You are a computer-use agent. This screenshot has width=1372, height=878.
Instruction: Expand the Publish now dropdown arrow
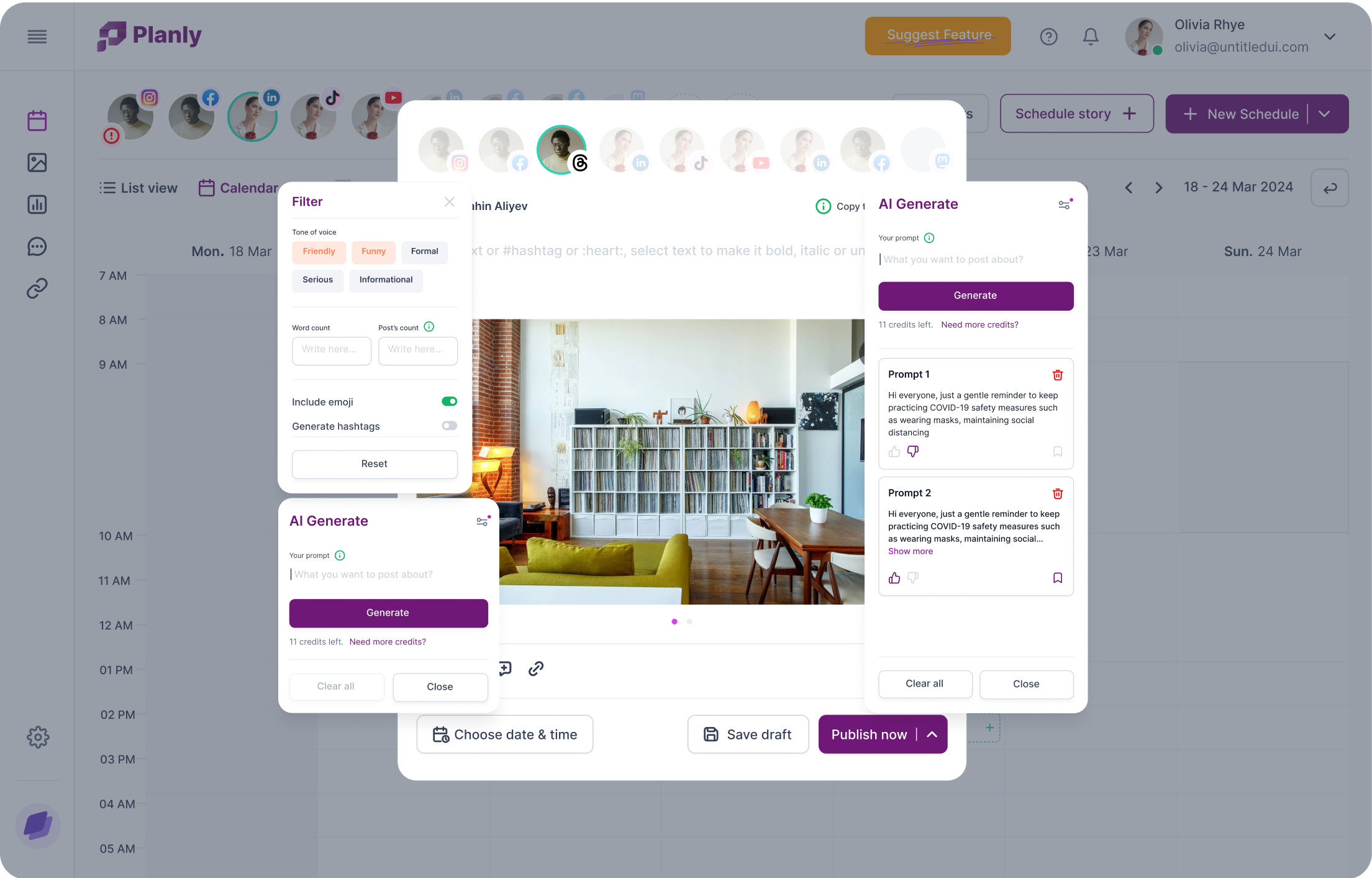(x=929, y=734)
